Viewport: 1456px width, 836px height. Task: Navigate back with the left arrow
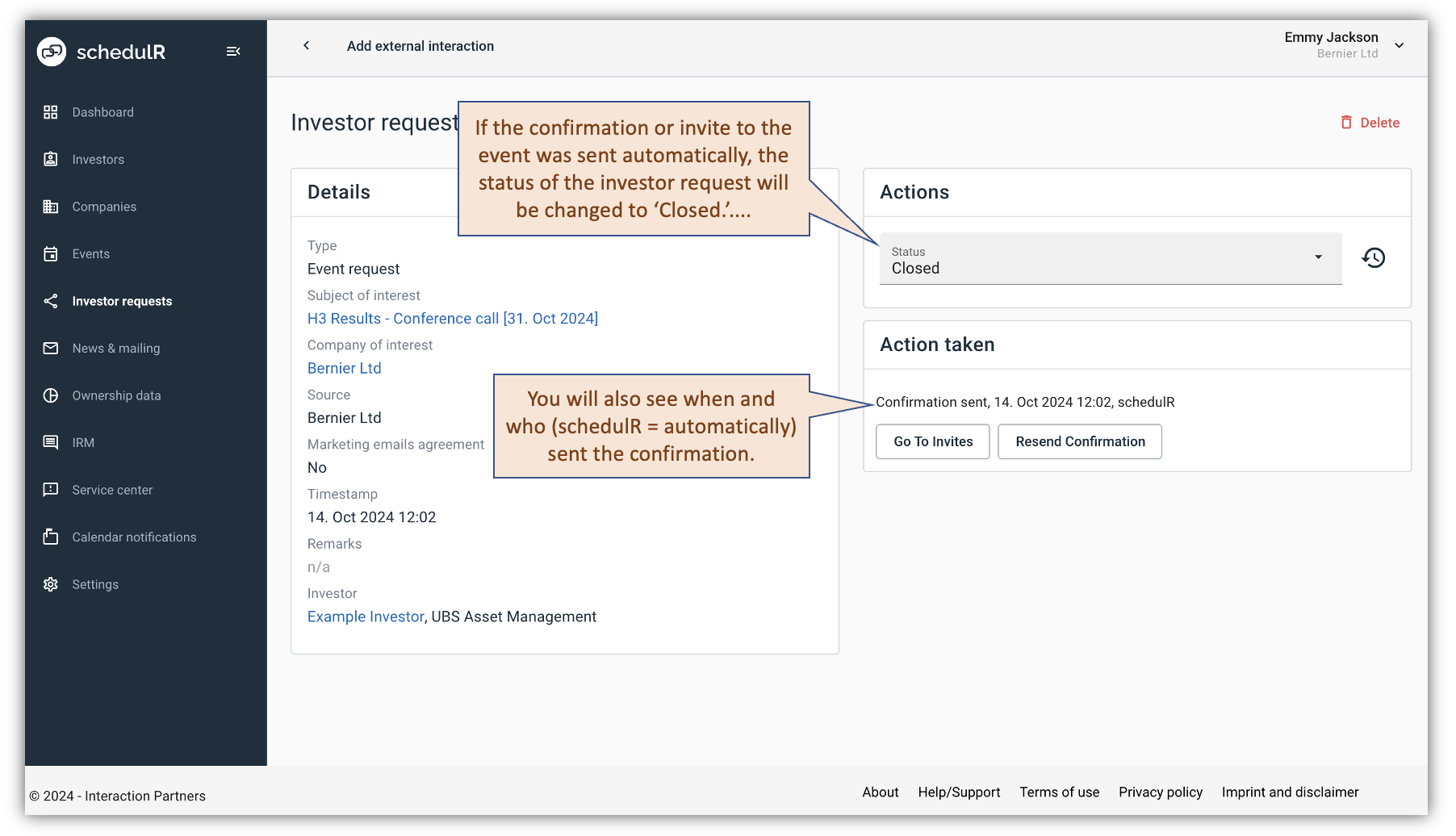[306, 45]
